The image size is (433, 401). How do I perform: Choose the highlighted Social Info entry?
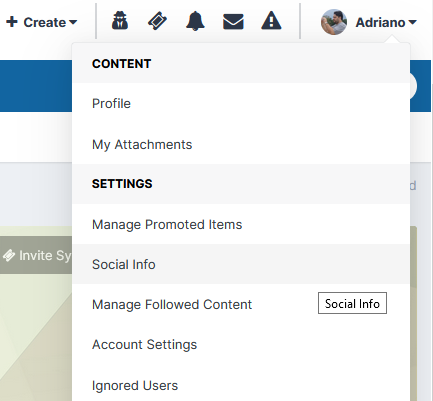point(241,264)
